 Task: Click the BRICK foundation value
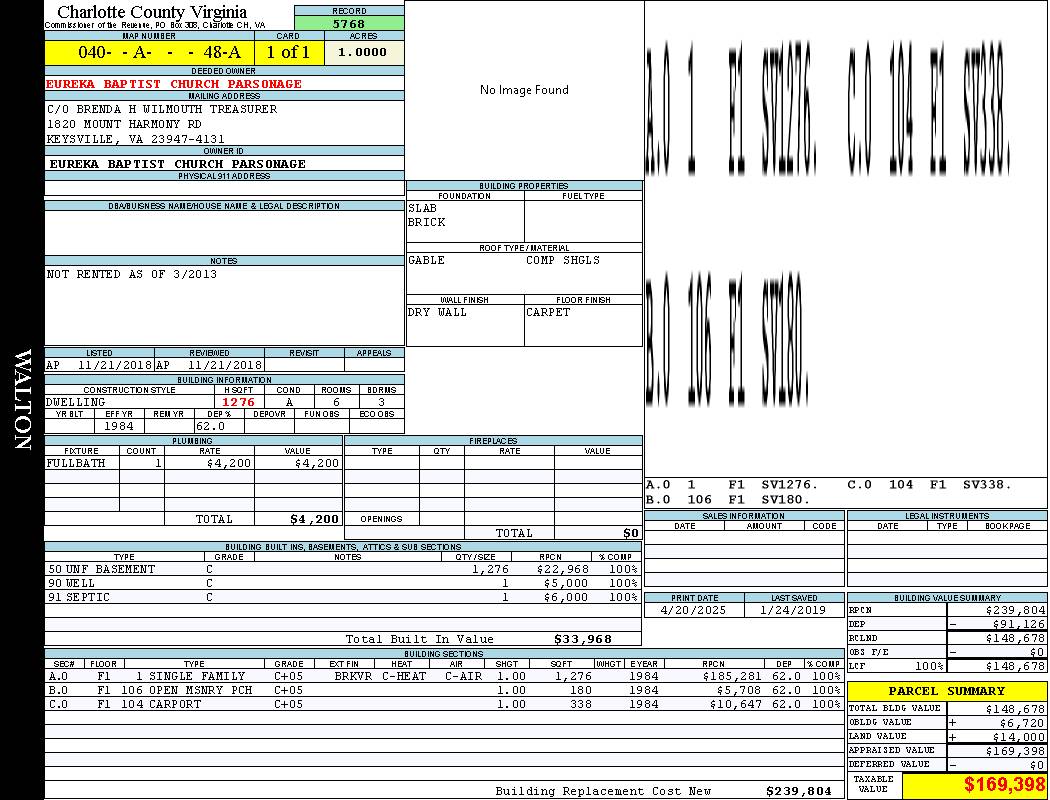click(426, 222)
